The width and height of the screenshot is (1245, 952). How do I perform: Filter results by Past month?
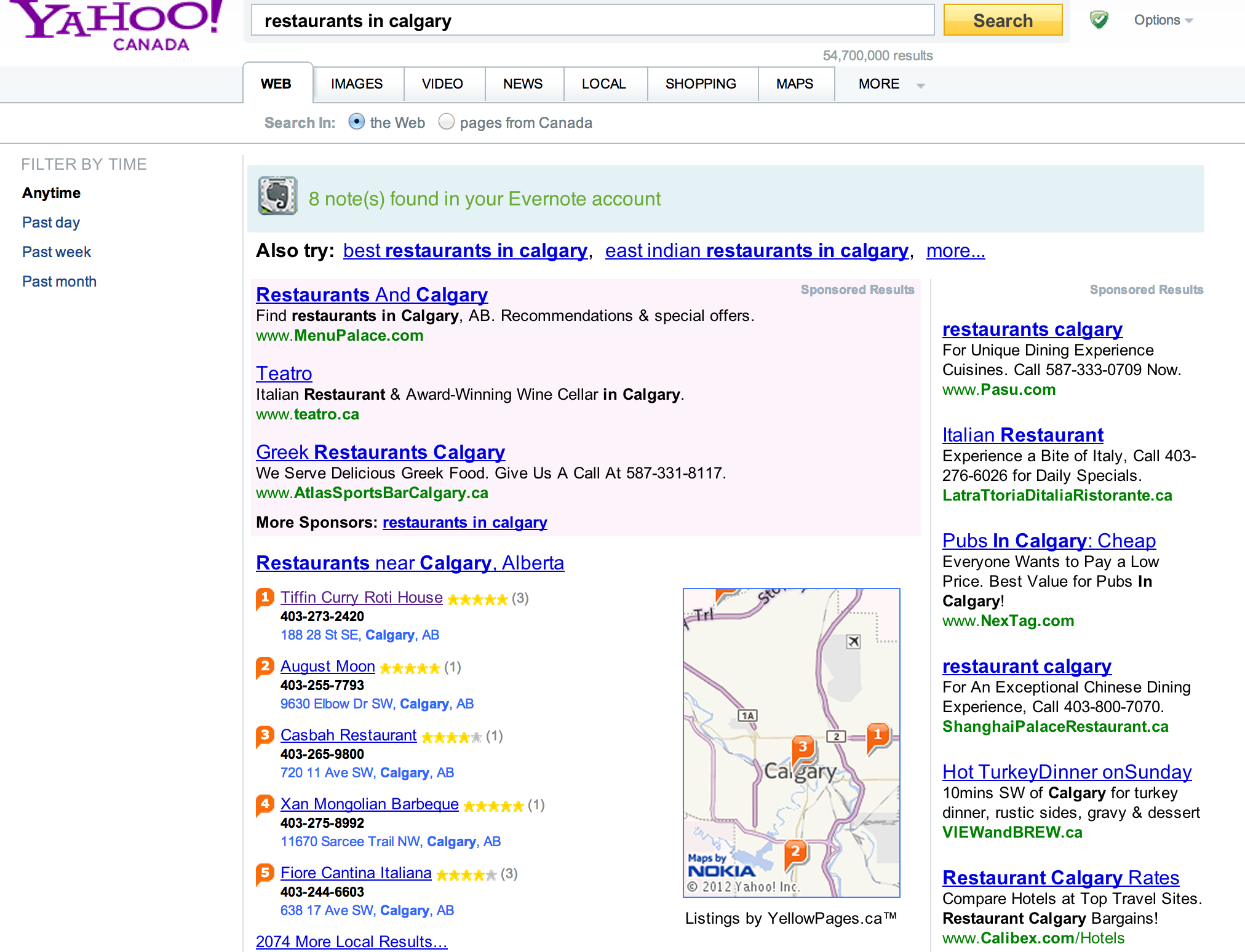(x=60, y=282)
